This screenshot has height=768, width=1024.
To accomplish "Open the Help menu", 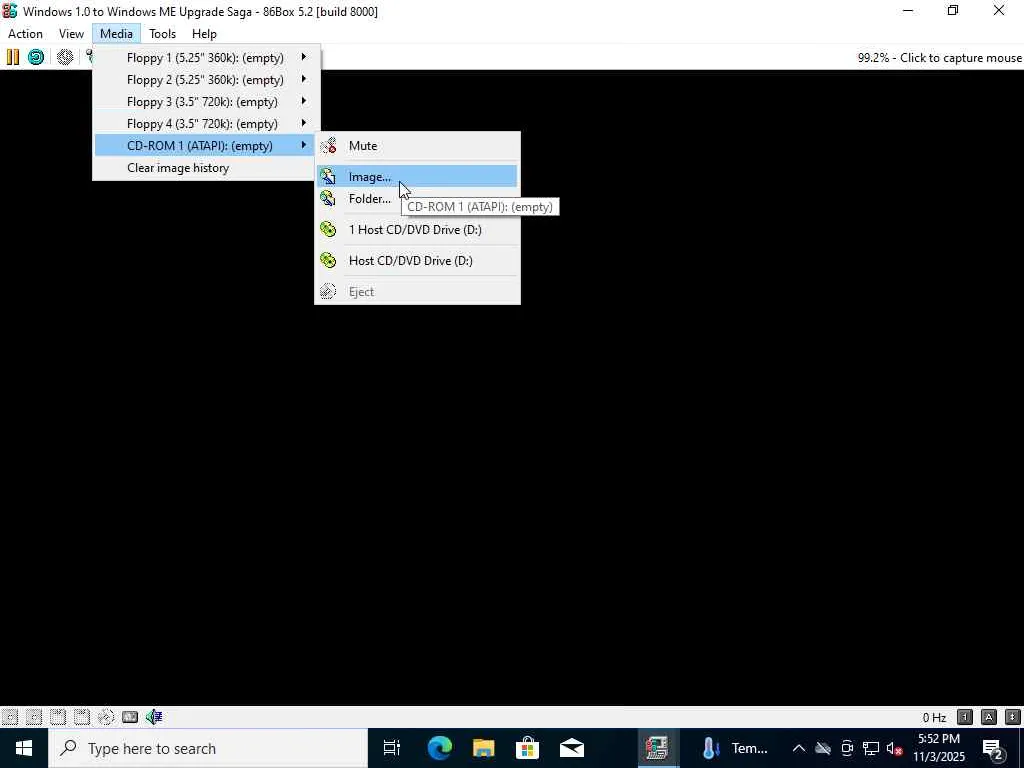I will 204,33.
